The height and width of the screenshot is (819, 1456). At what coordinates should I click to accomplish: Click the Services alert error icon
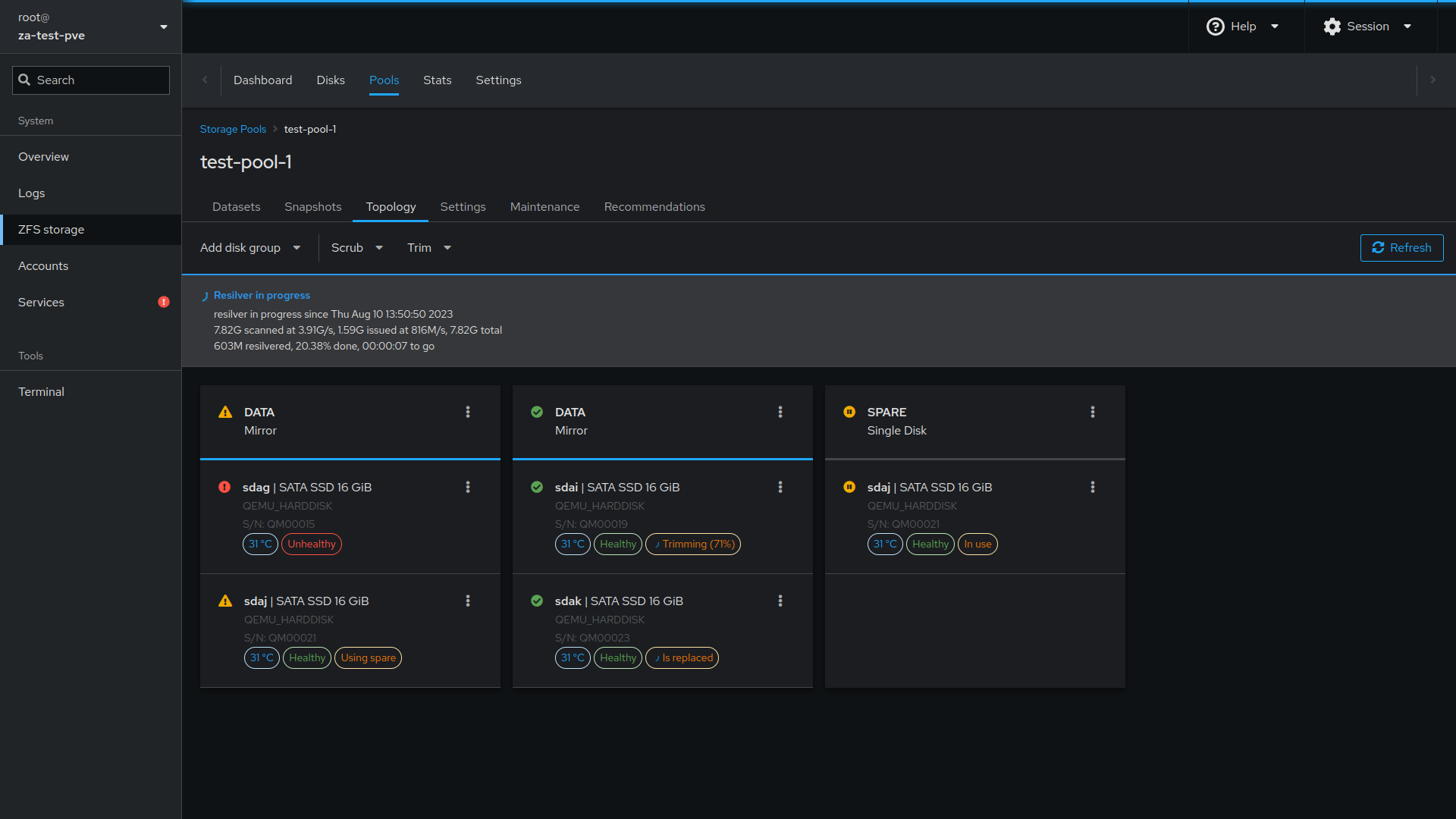[x=164, y=302]
